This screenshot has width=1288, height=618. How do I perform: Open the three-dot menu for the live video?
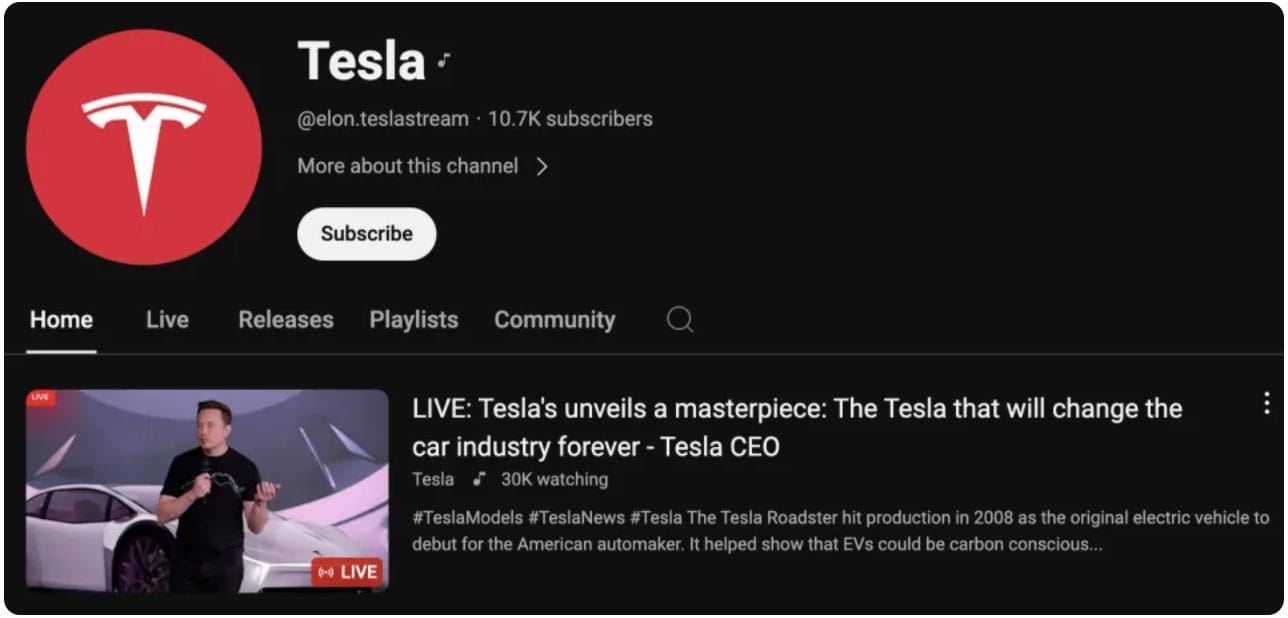pos(1266,403)
